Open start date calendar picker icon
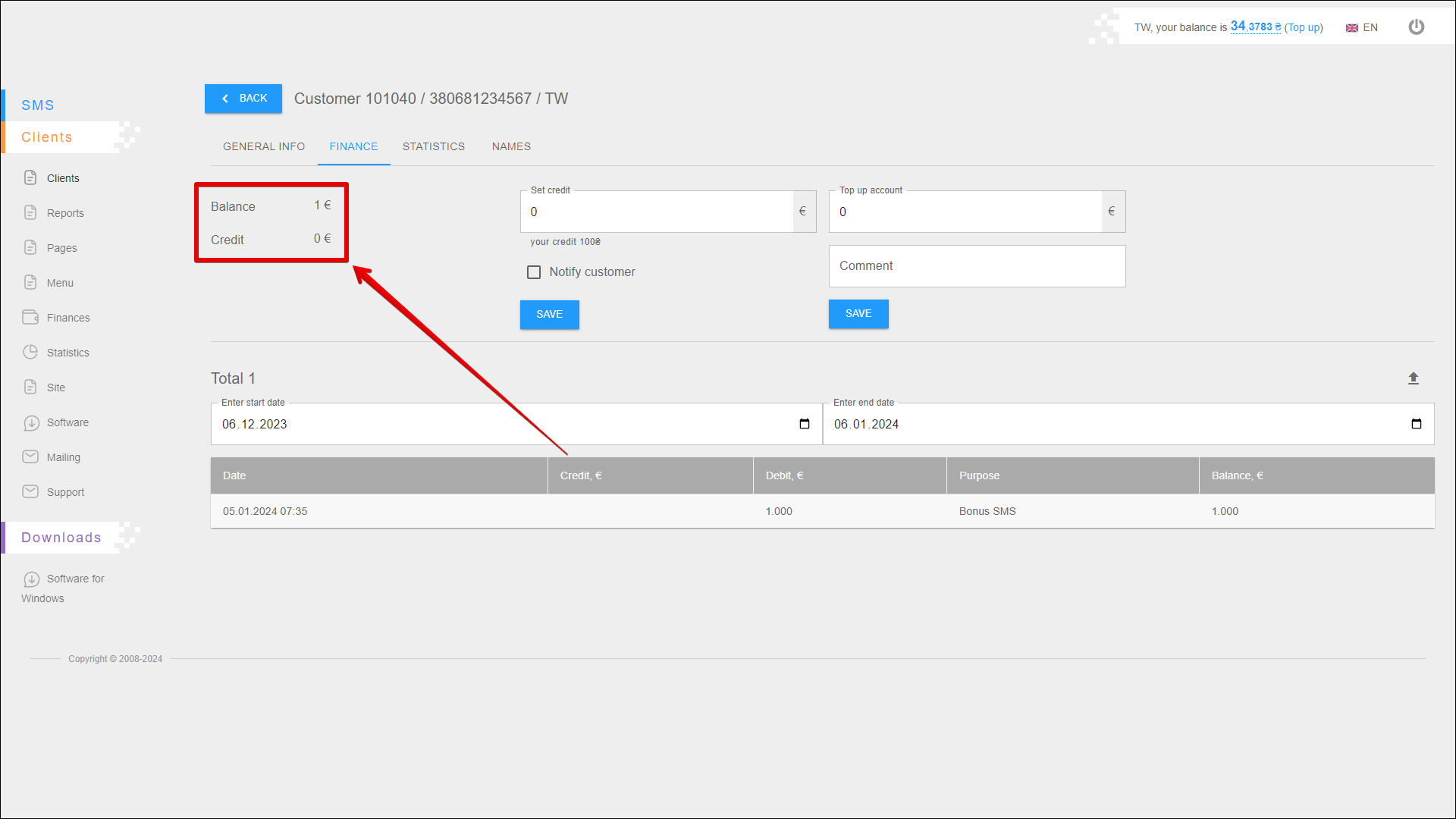 805,424
